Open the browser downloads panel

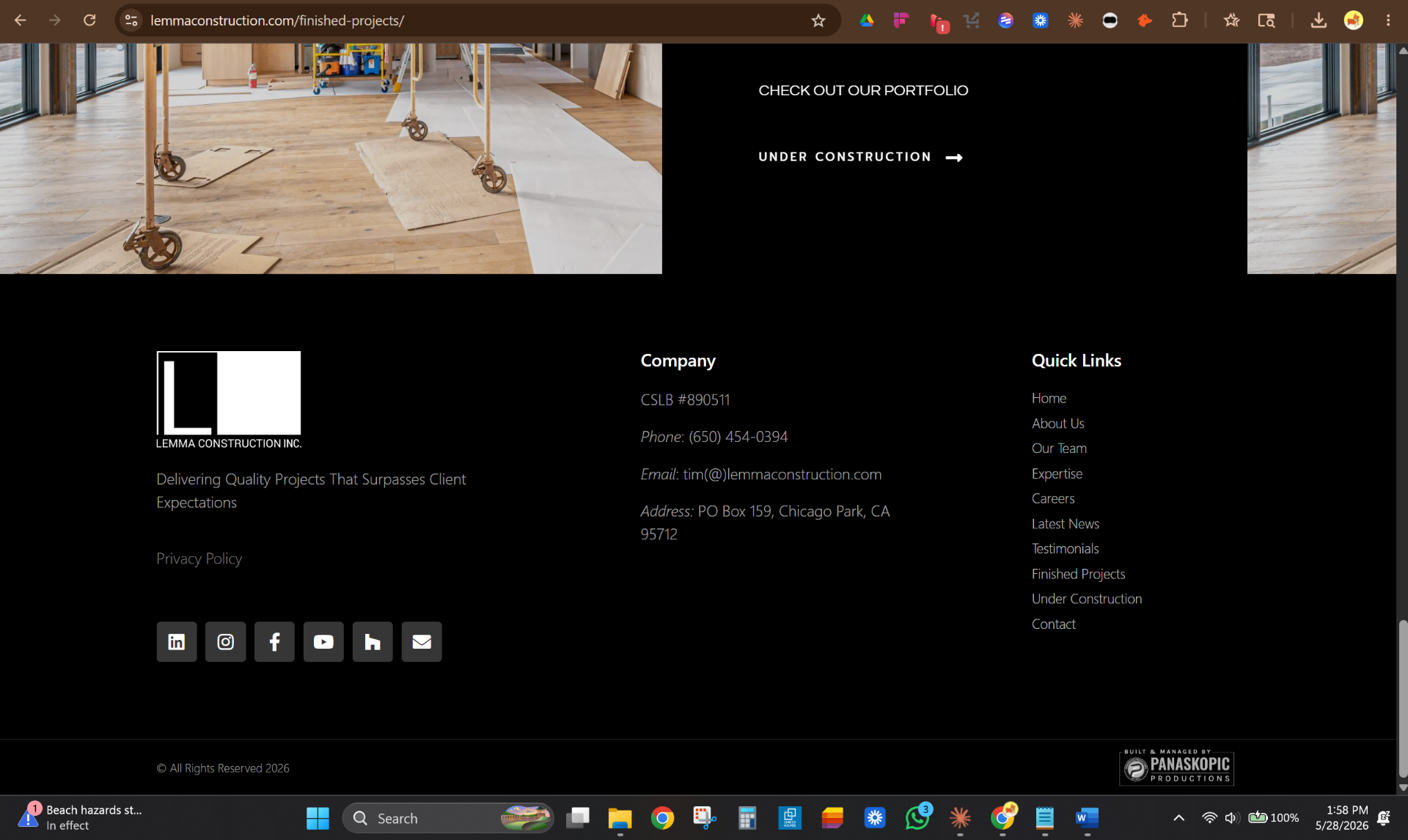[x=1319, y=21]
